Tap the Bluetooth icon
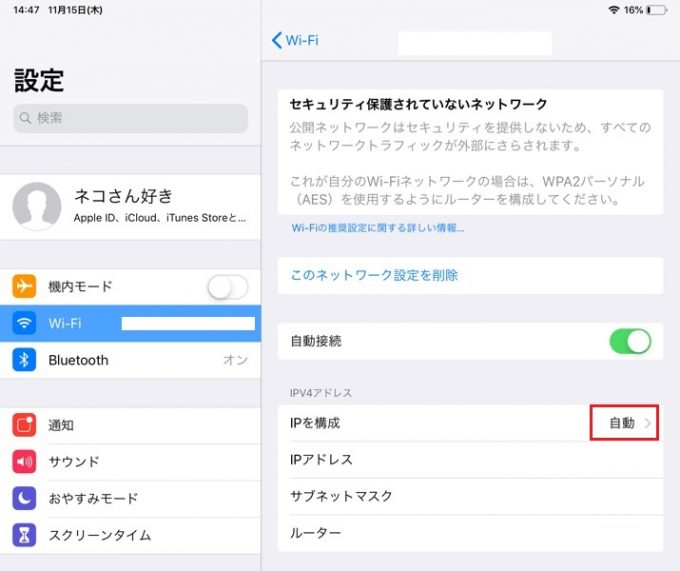This screenshot has height=571, width=680. [x=24, y=360]
